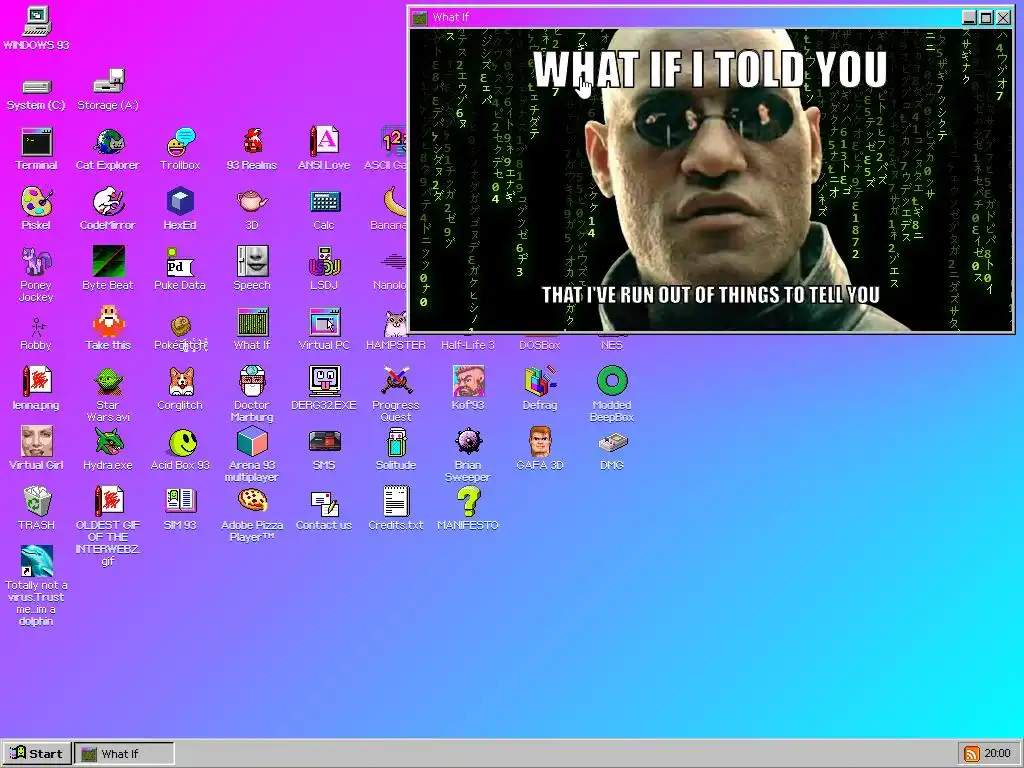
Task: Minimize the What If window
Action: click(969, 18)
